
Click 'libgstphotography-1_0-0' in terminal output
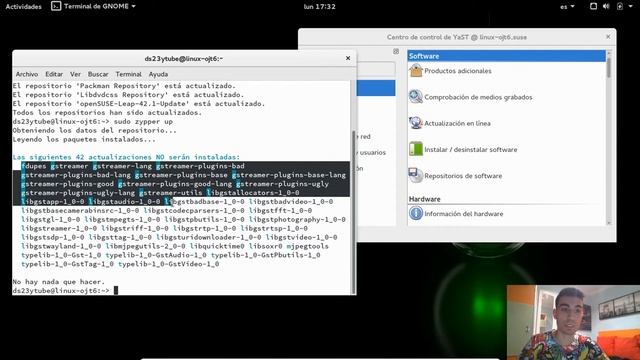click(x=297, y=219)
